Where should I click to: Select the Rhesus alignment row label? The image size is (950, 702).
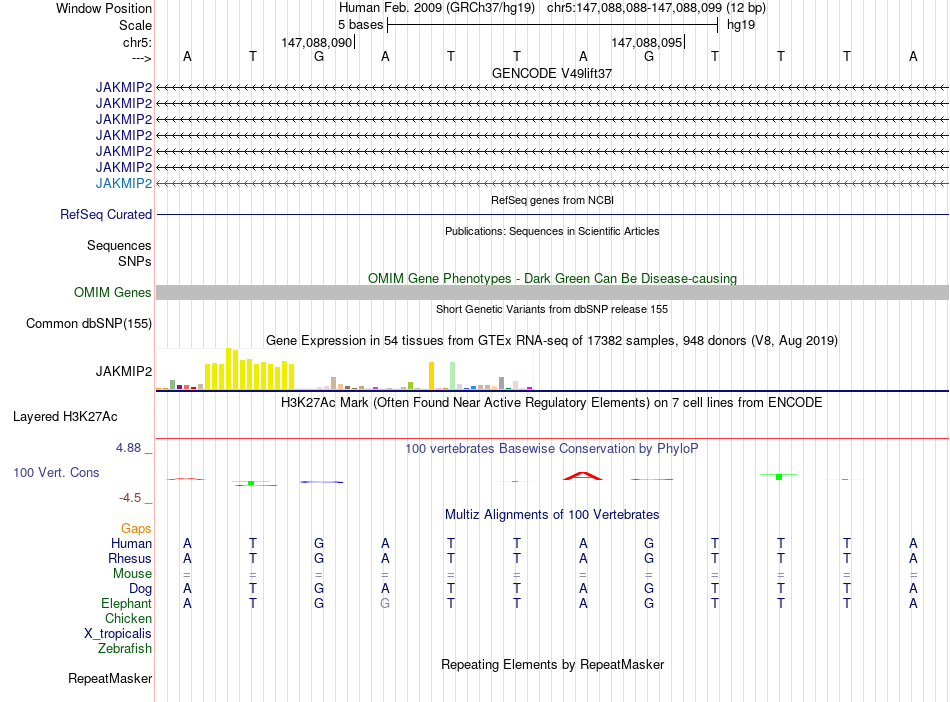click(130, 558)
